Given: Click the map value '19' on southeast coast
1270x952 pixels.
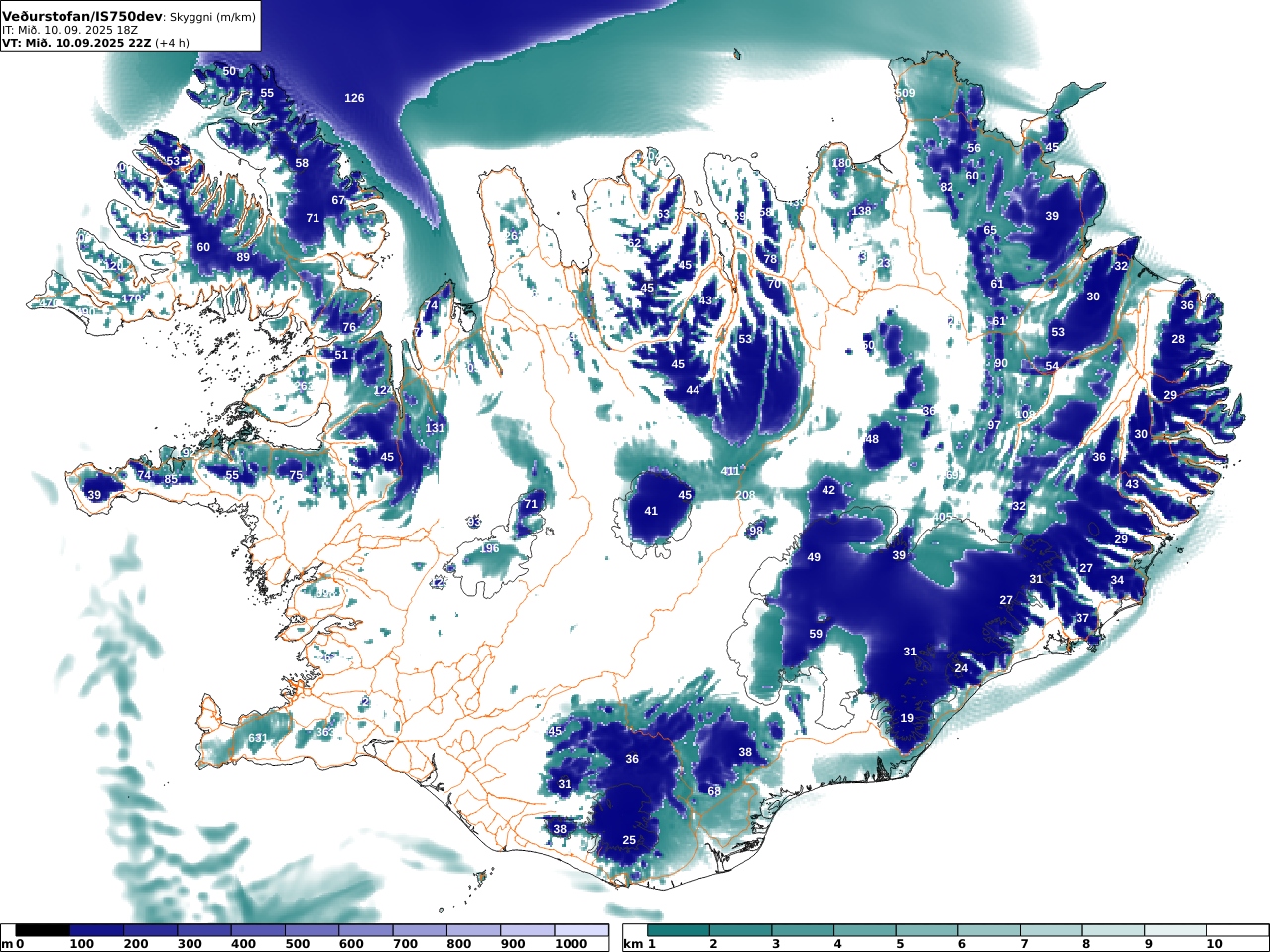Looking at the screenshot, I should point(907,718).
